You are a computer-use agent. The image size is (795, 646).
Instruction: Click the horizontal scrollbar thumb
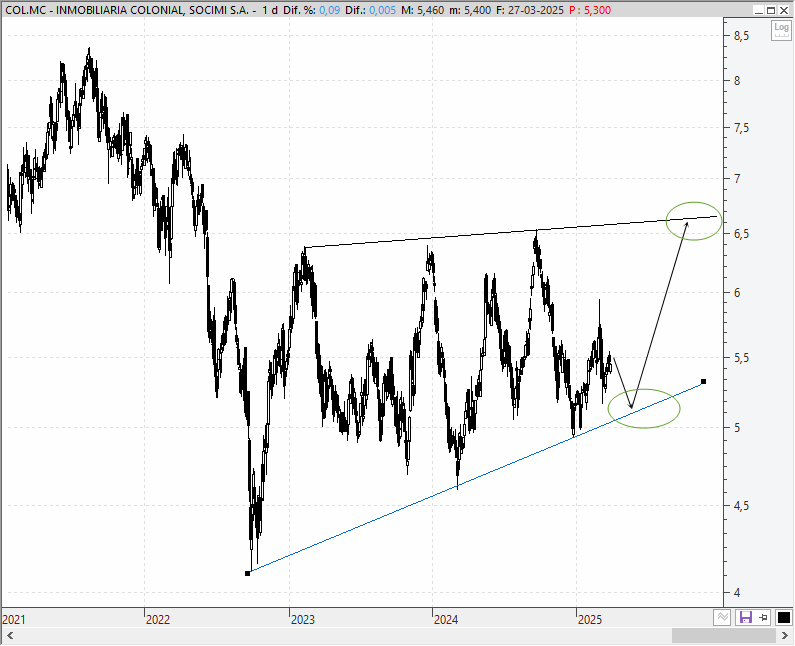725,635
